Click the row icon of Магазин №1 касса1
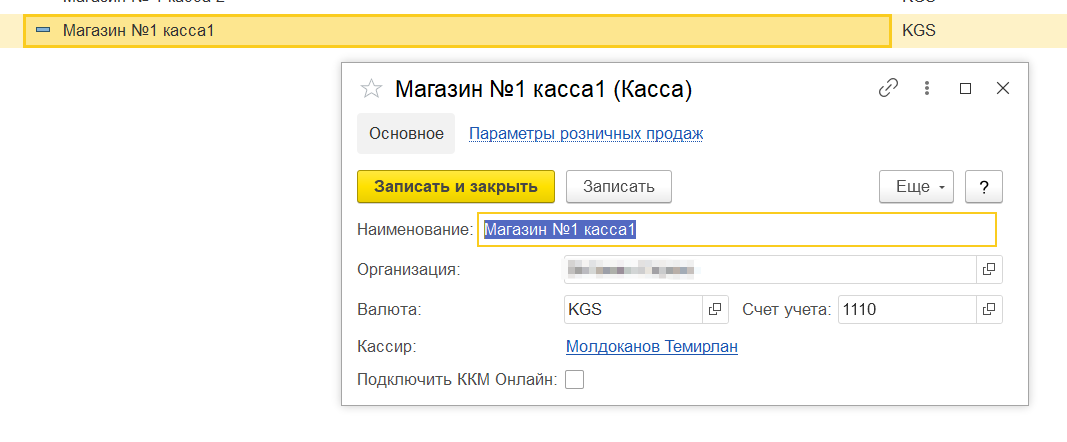 (x=43, y=30)
